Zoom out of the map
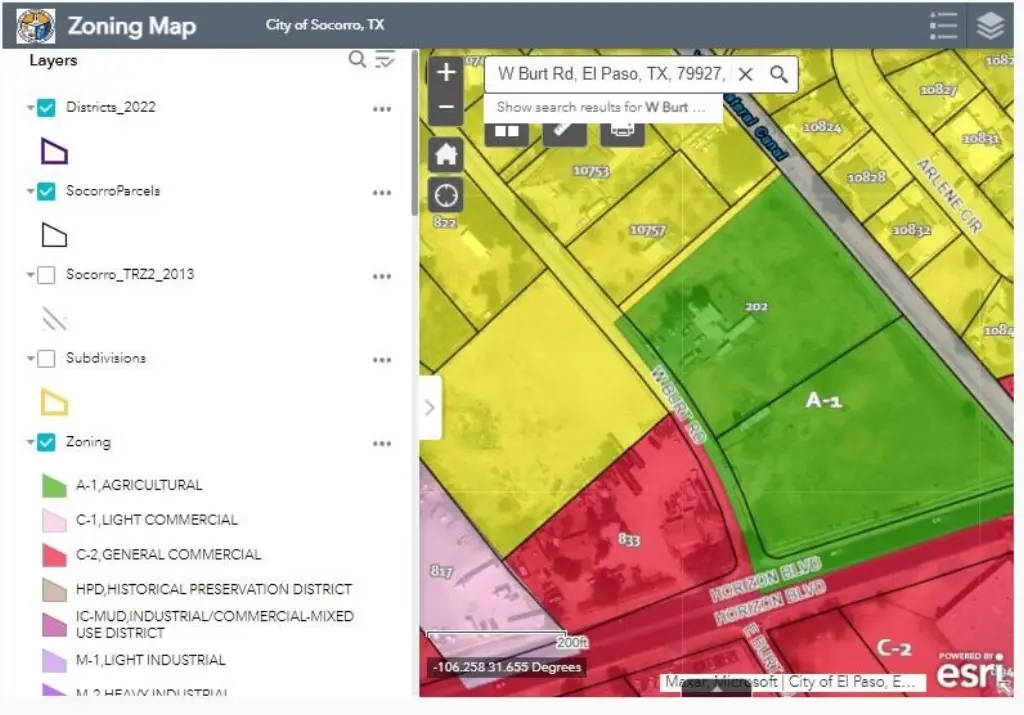Viewport: 1024px width, 715px height. (446, 107)
